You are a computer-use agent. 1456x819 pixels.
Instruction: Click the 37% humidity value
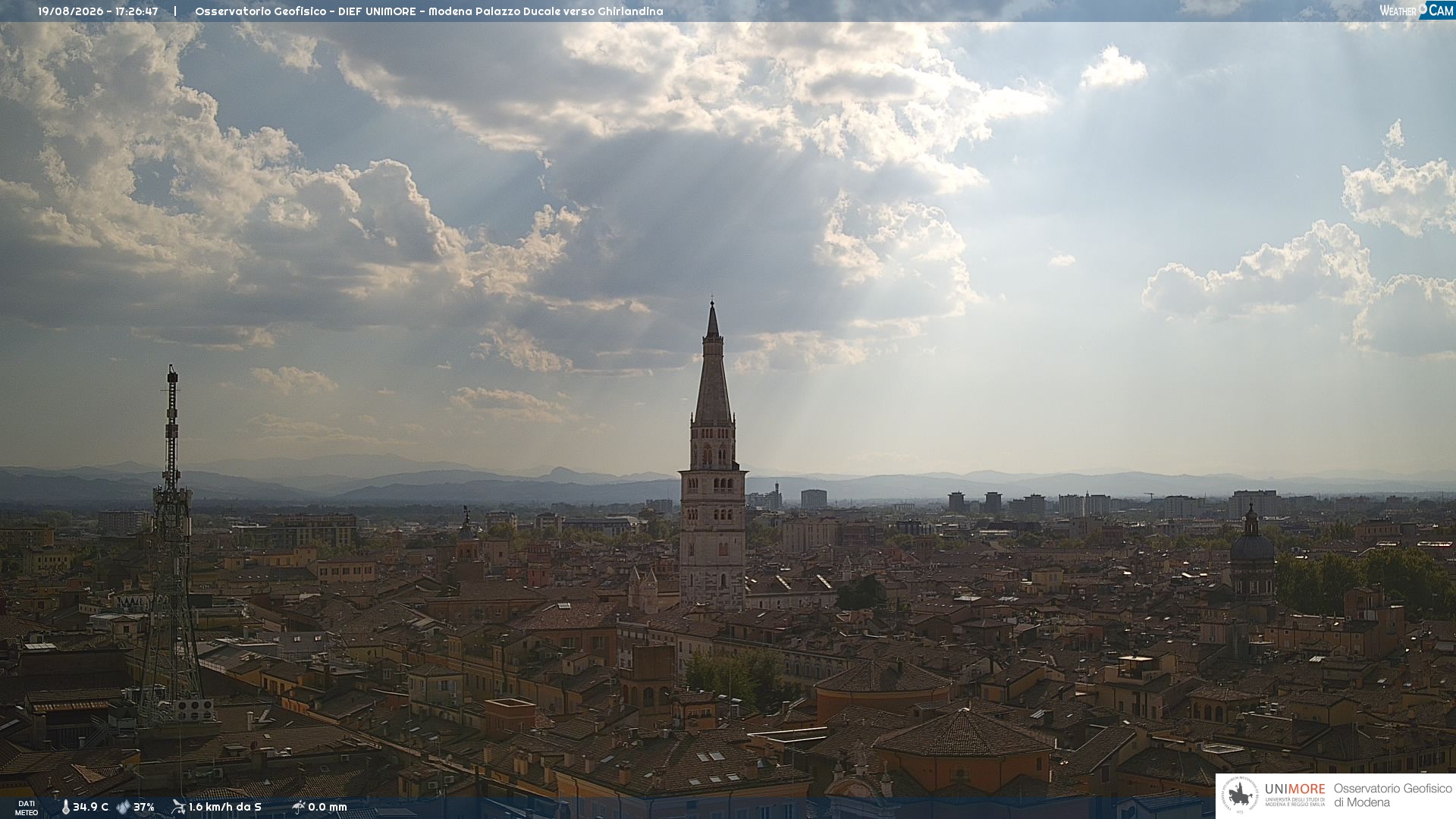tap(144, 808)
